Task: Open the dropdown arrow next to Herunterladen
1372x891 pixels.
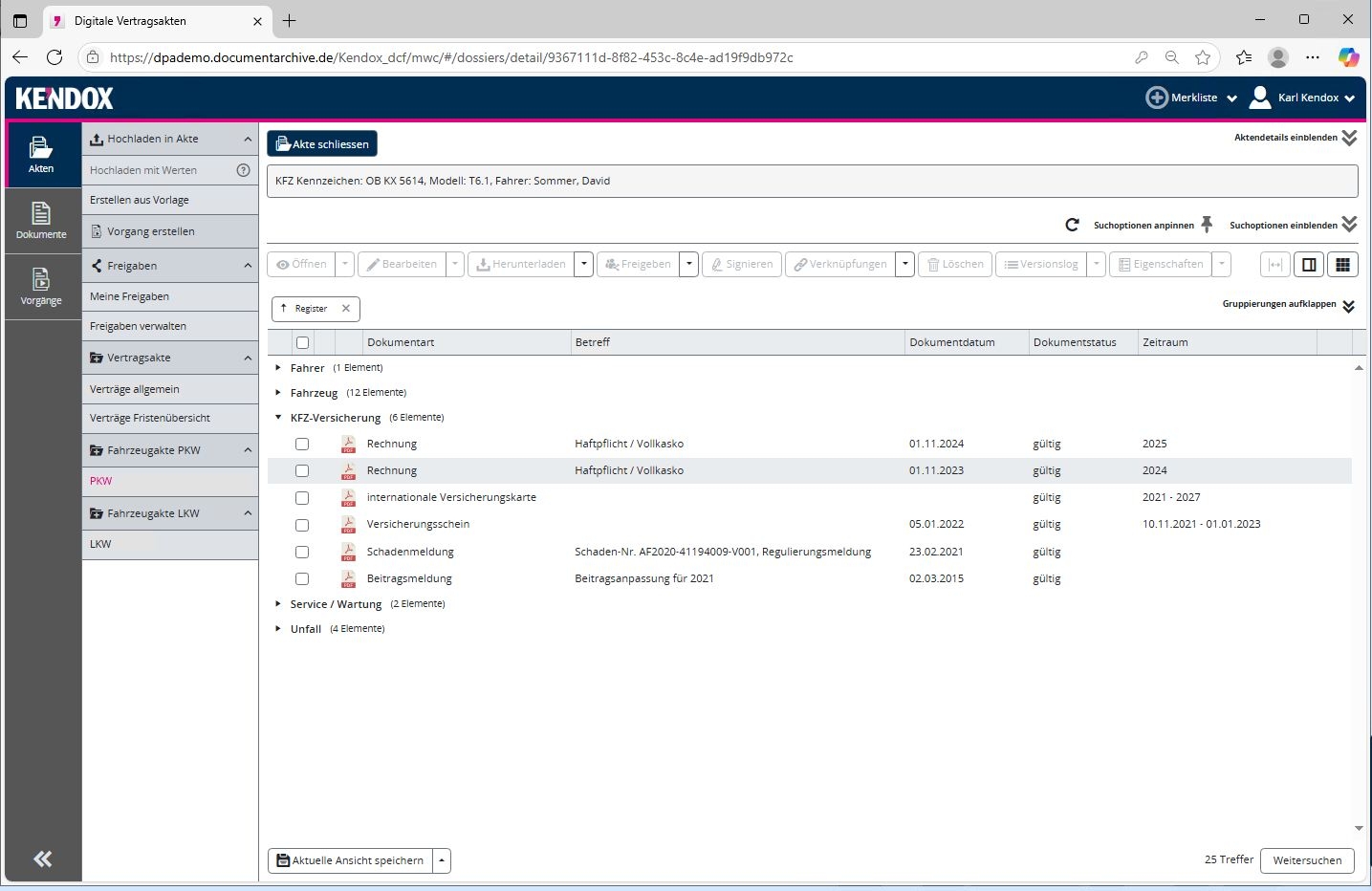Action: [584, 265]
